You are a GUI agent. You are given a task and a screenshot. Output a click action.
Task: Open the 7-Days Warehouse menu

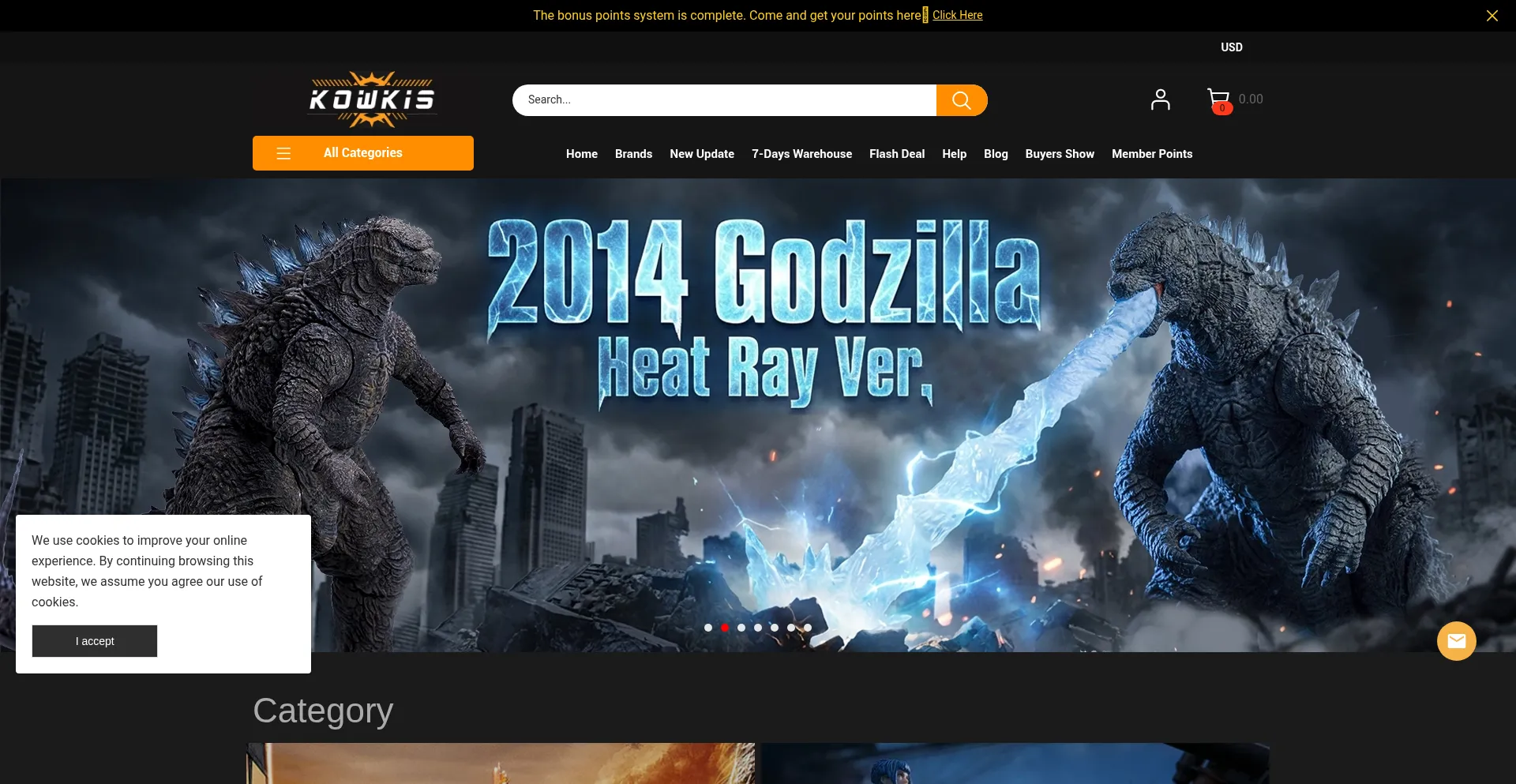801,154
